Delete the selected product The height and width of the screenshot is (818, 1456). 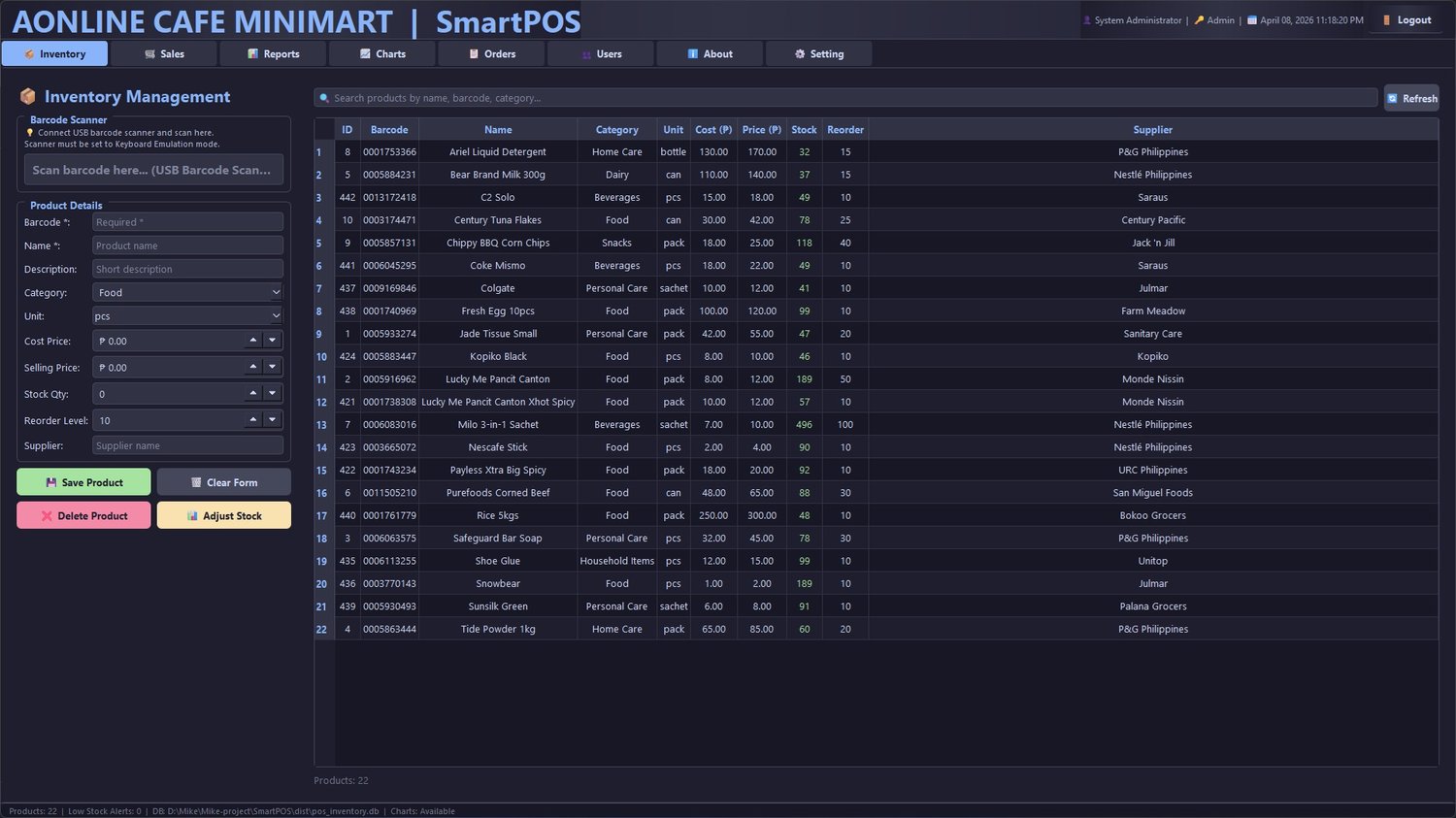[83, 515]
